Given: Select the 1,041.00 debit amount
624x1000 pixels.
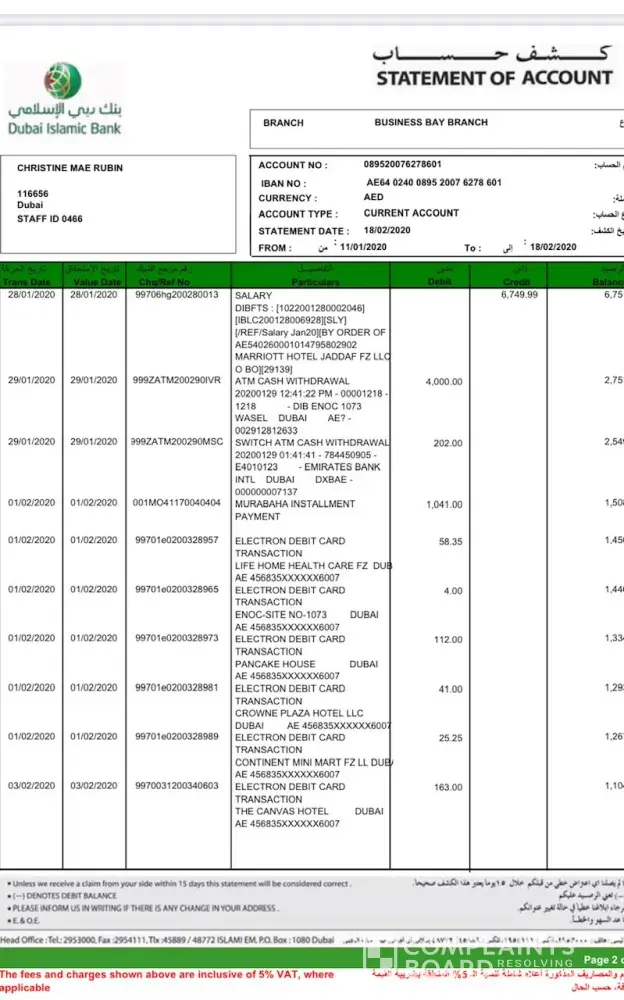Looking at the screenshot, I should (x=445, y=504).
